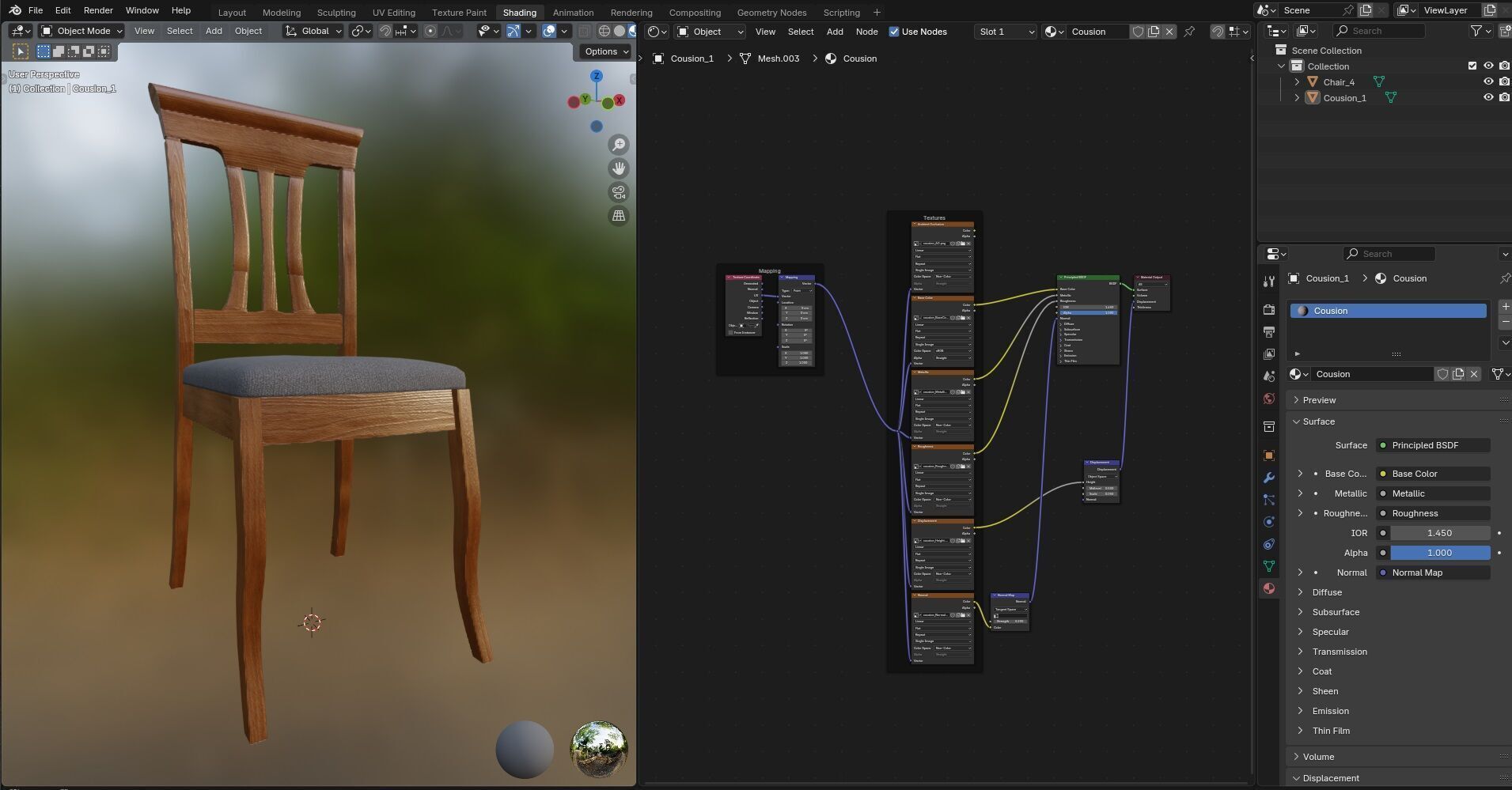Disable Chair_4 in renders camera icon
Viewport: 1512px width, 790px height.
point(1504,81)
